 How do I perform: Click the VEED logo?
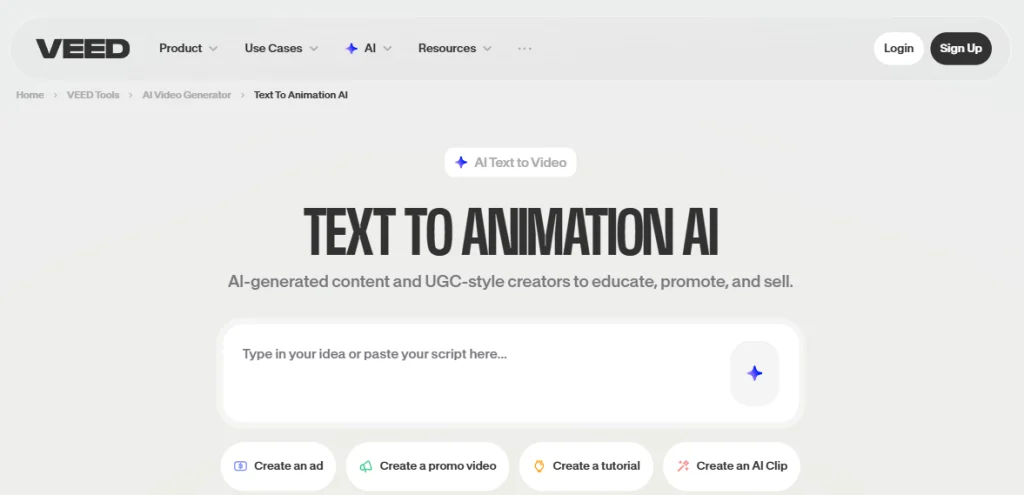83,48
